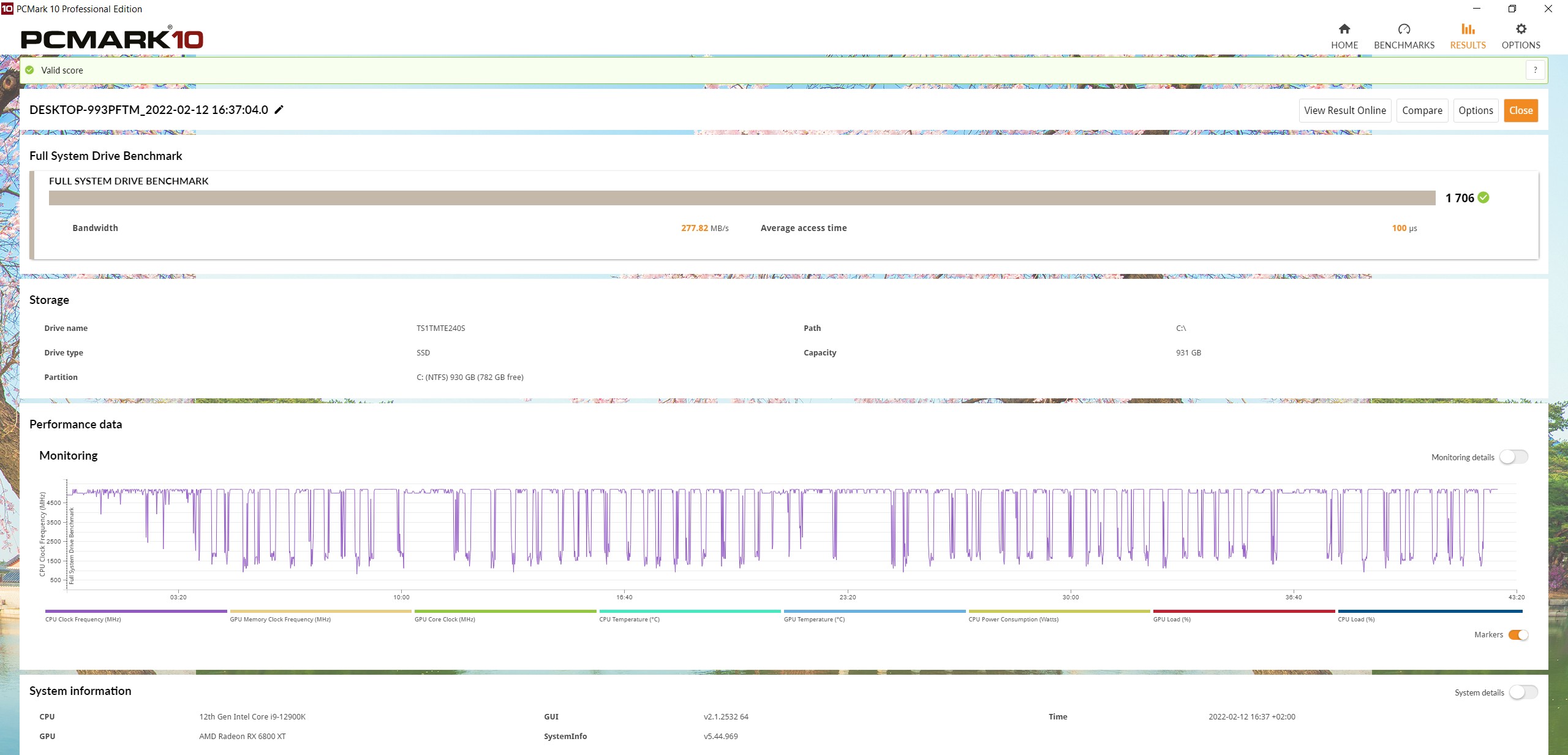1568x755 pixels.
Task: Click the Compare button
Action: click(x=1422, y=110)
